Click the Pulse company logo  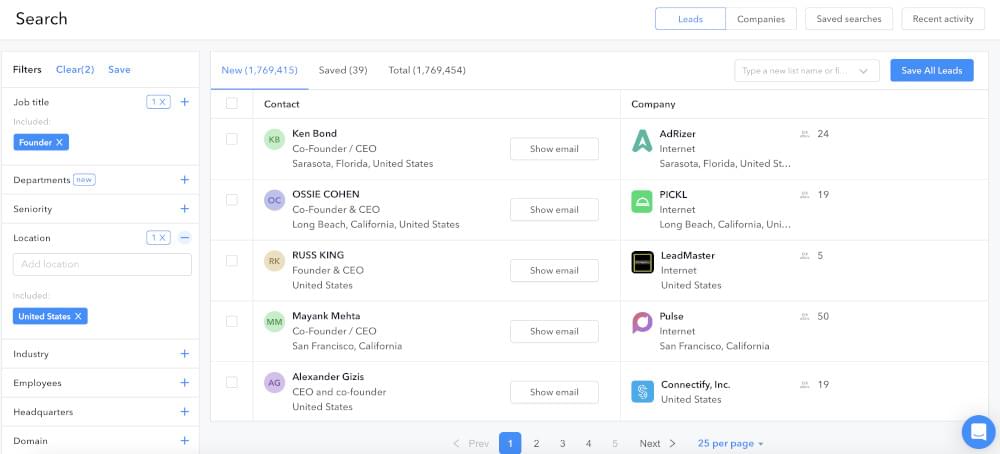[x=642, y=323]
